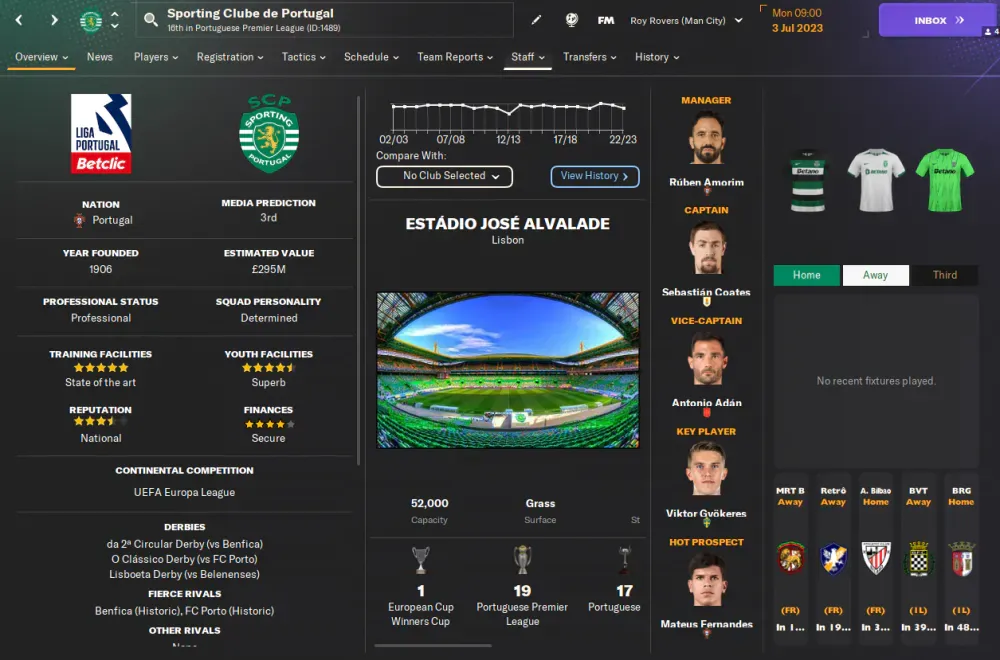Select the white away kit shirt
This screenshot has height=660, width=1000.
tap(876, 180)
